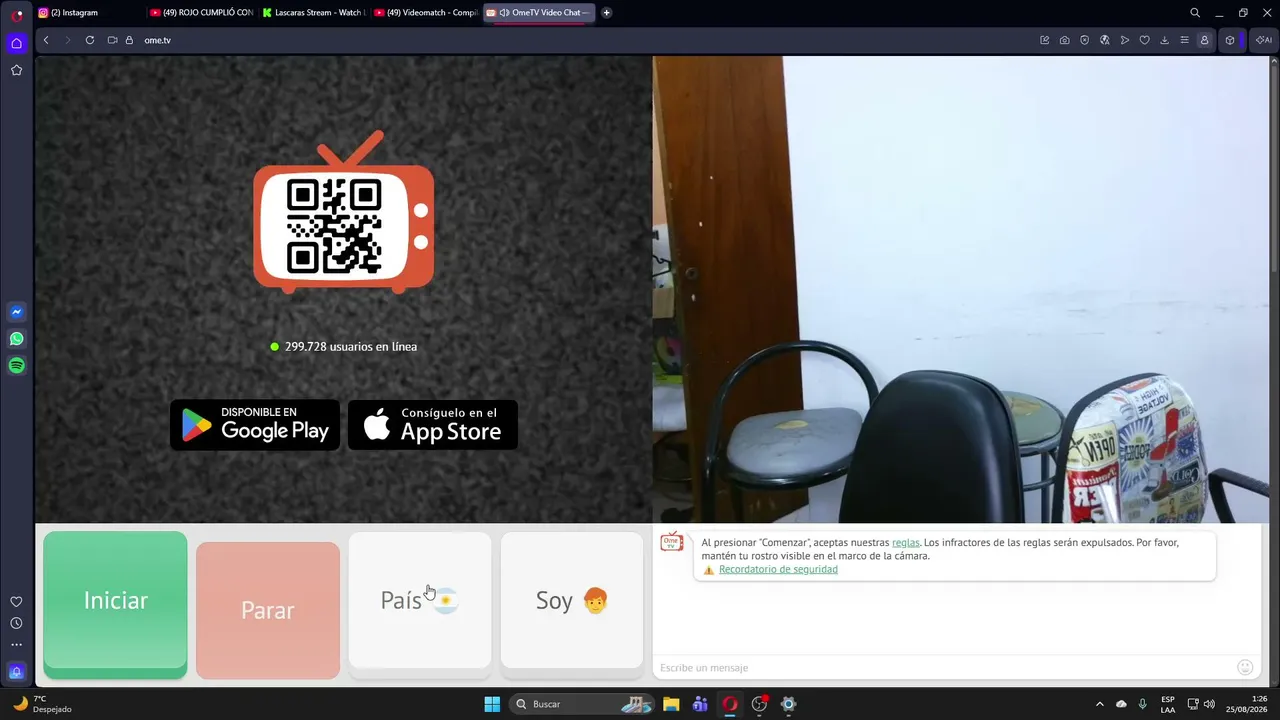The height and width of the screenshot is (720, 1280).
Task: Open sidebar three-dot more options
Action: (16, 645)
